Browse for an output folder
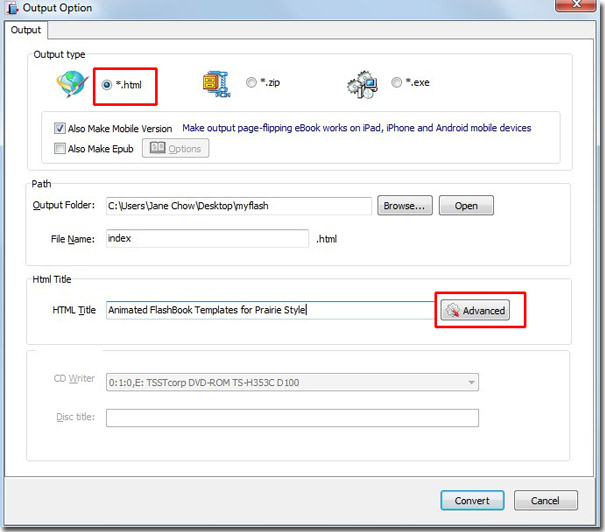 pyautogui.click(x=404, y=205)
